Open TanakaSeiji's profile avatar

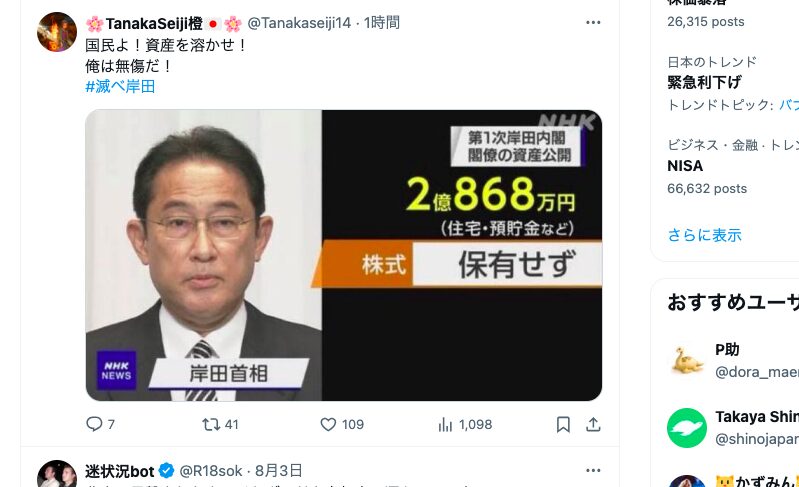(x=57, y=32)
